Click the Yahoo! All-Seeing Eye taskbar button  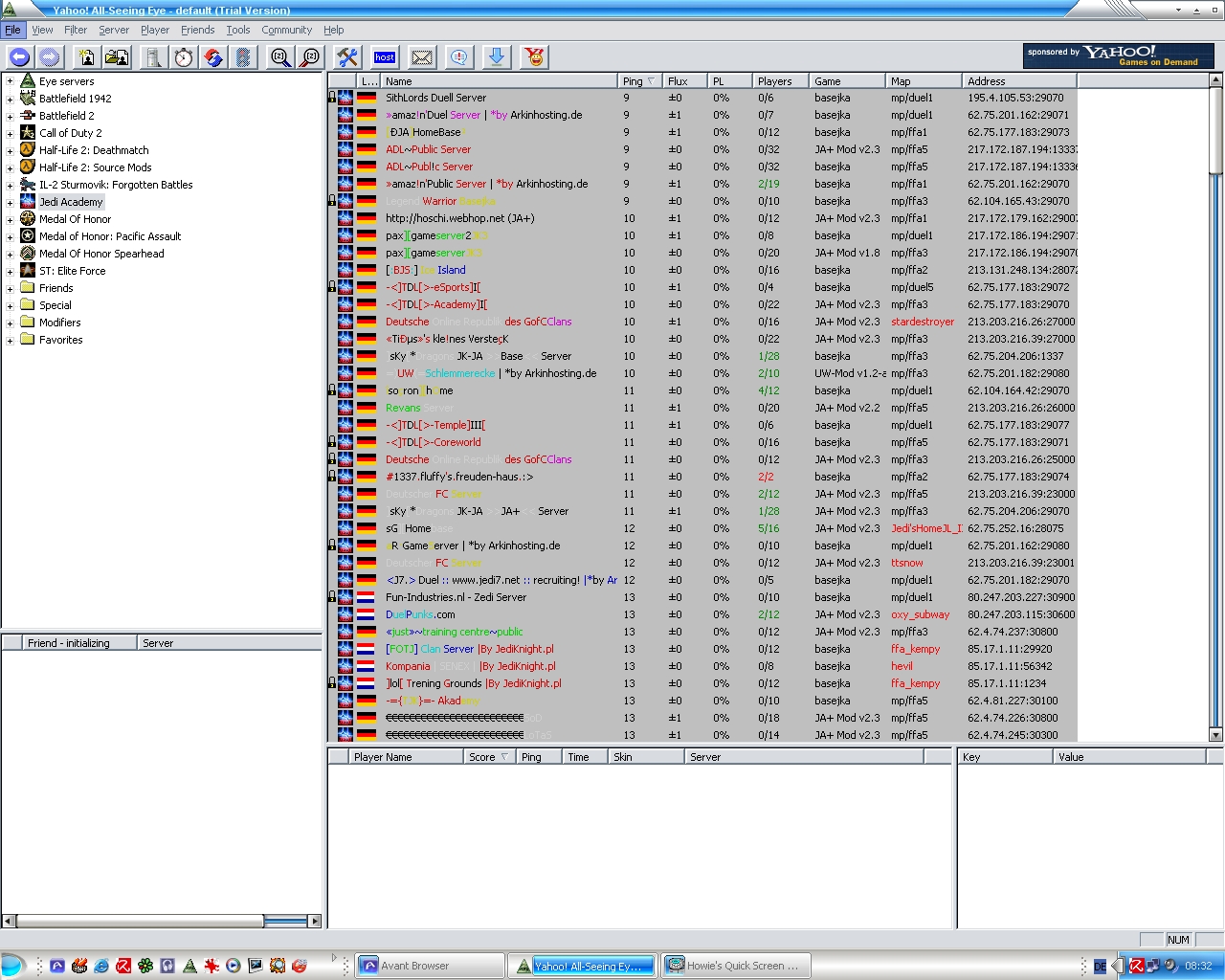tap(583, 966)
